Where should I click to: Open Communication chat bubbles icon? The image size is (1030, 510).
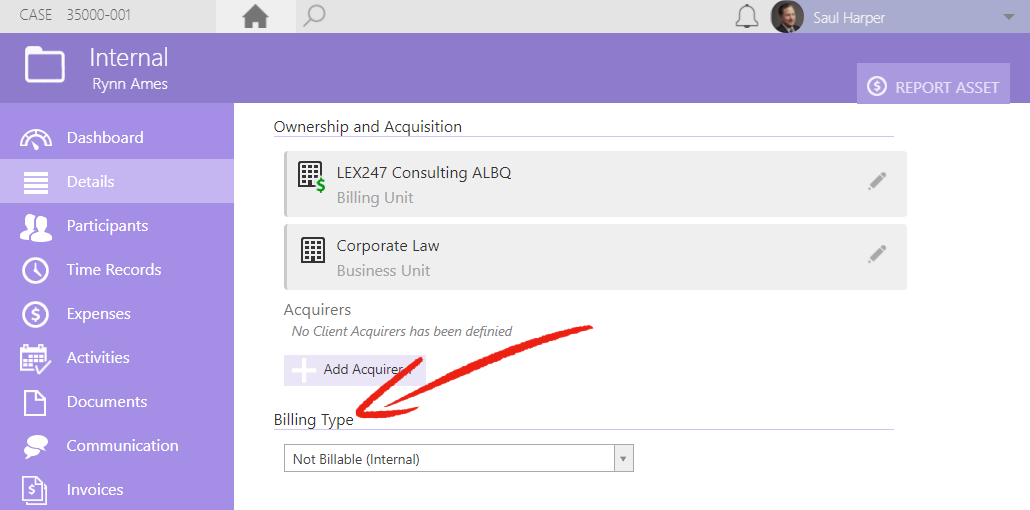[x=35, y=447]
